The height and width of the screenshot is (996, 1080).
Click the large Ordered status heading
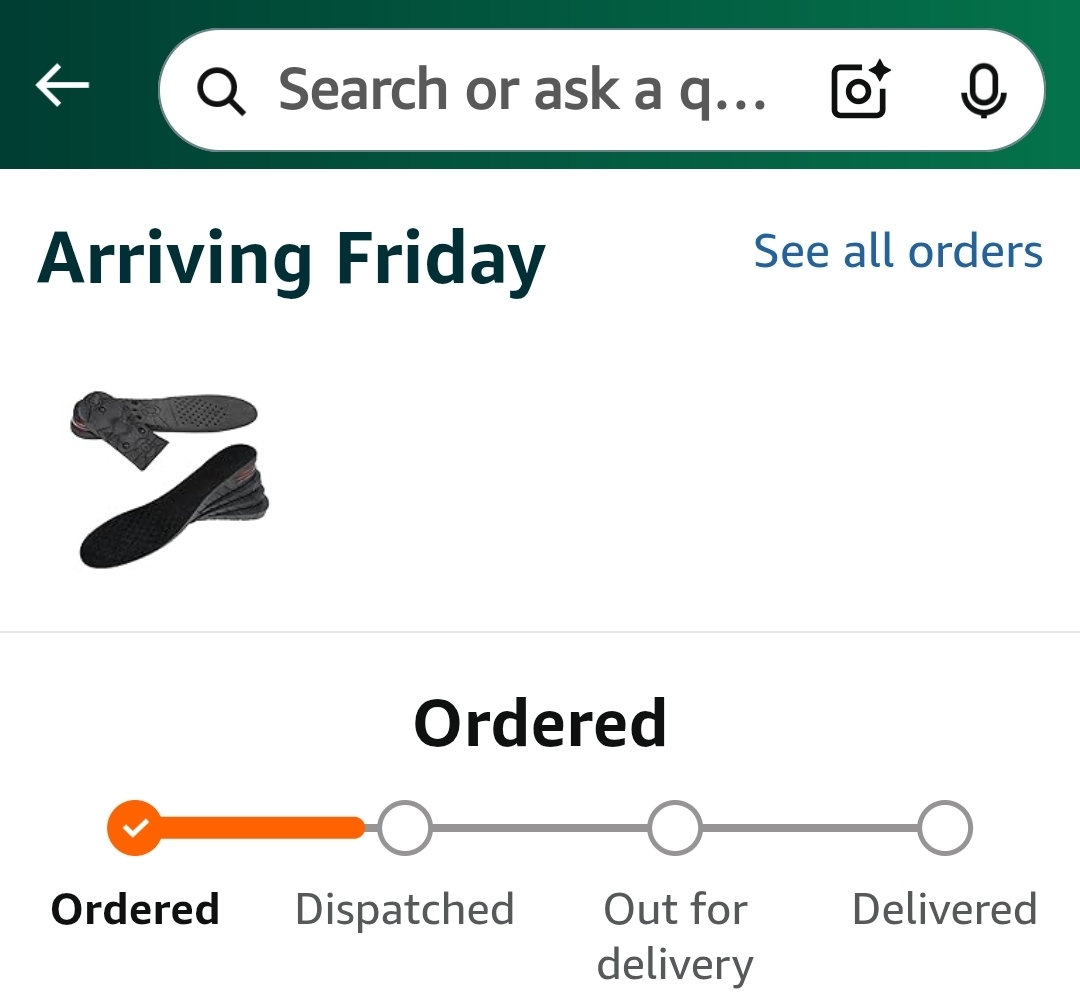tap(540, 723)
